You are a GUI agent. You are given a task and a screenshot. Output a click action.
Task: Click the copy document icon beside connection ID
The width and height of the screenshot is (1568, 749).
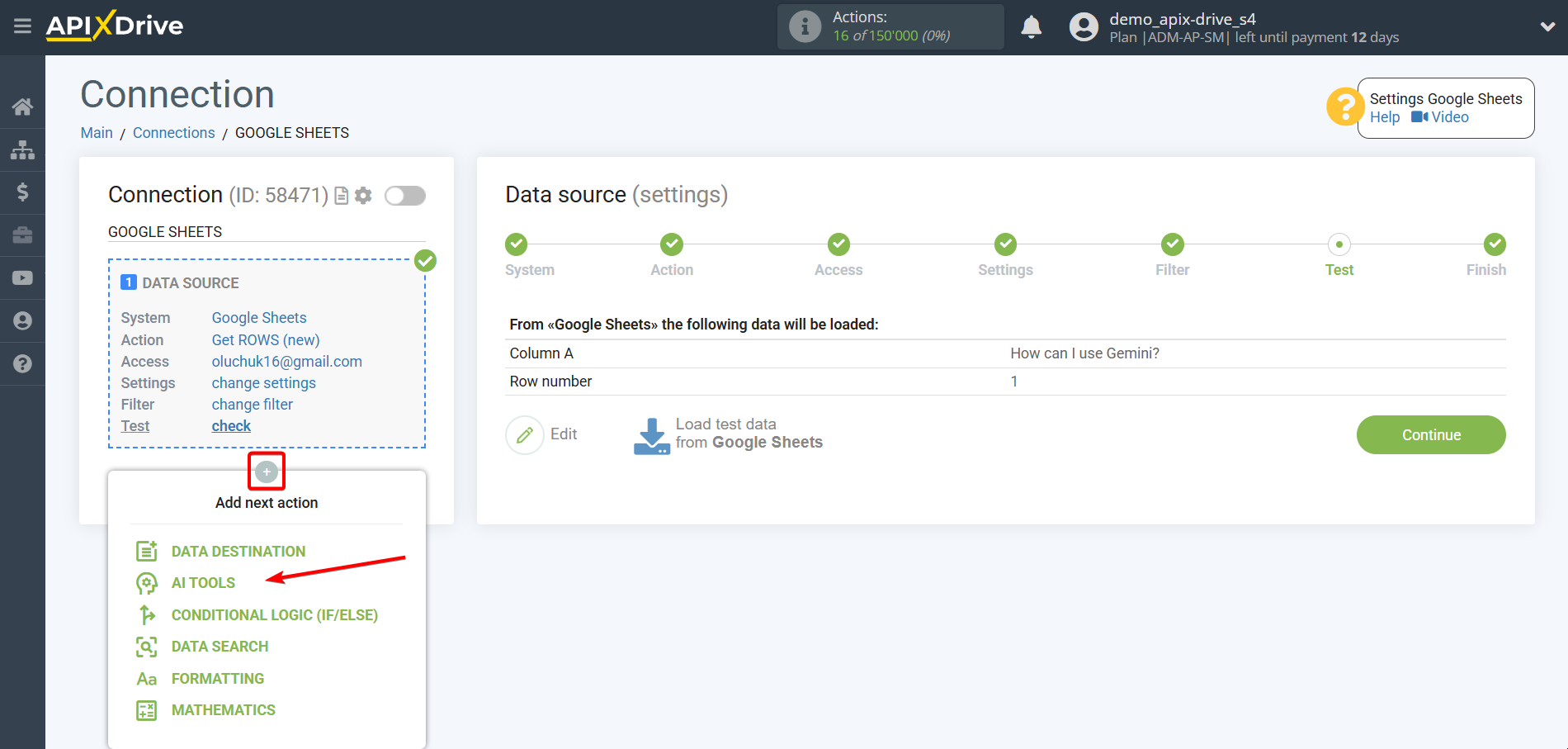click(341, 196)
